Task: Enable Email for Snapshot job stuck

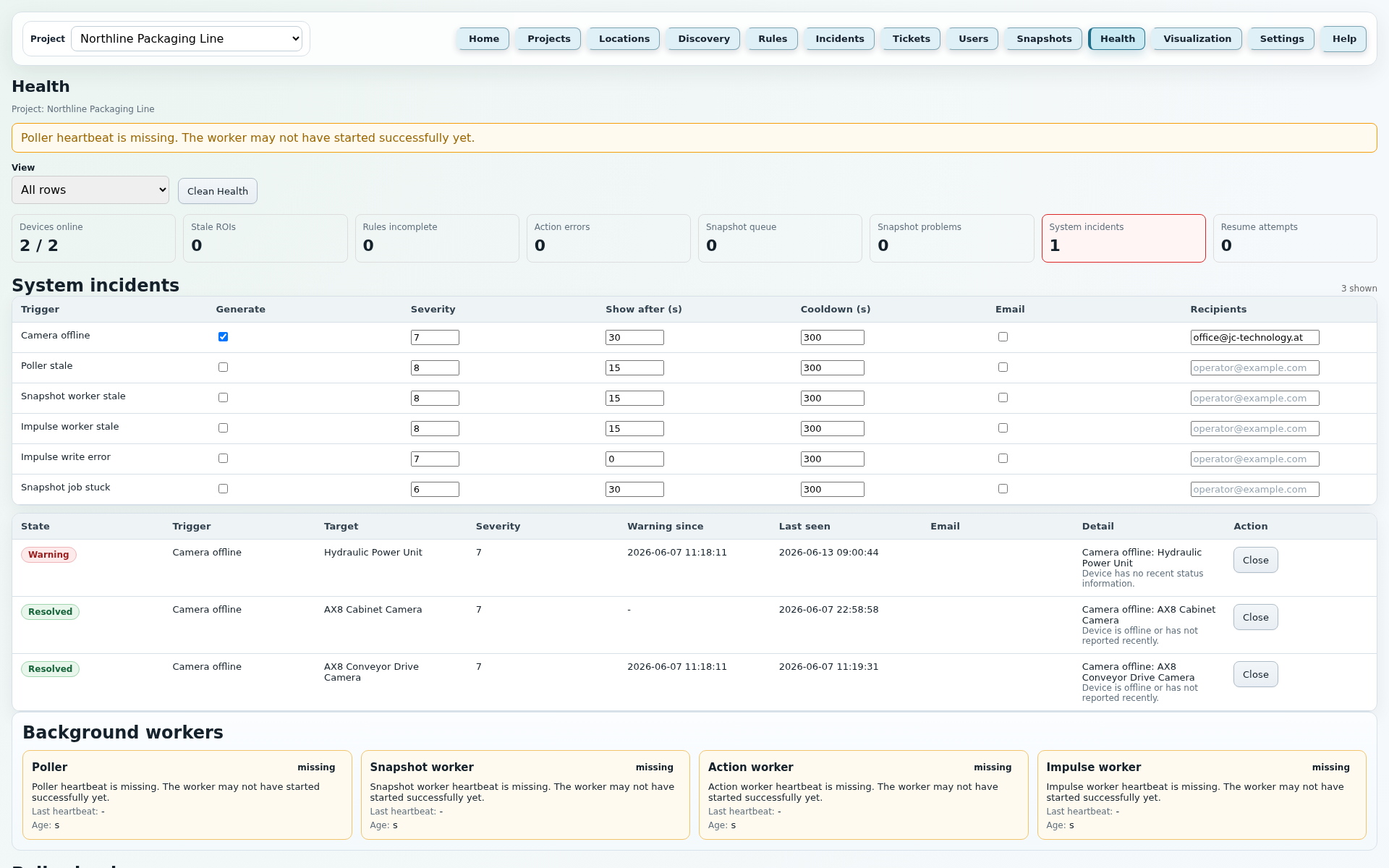Action: 1003,488
